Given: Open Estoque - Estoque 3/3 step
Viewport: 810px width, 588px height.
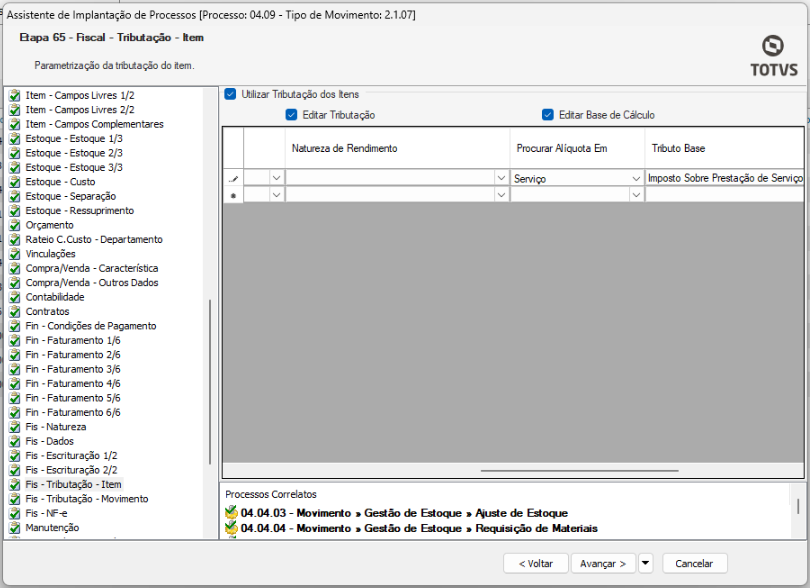Looking at the screenshot, I should 74,168.
